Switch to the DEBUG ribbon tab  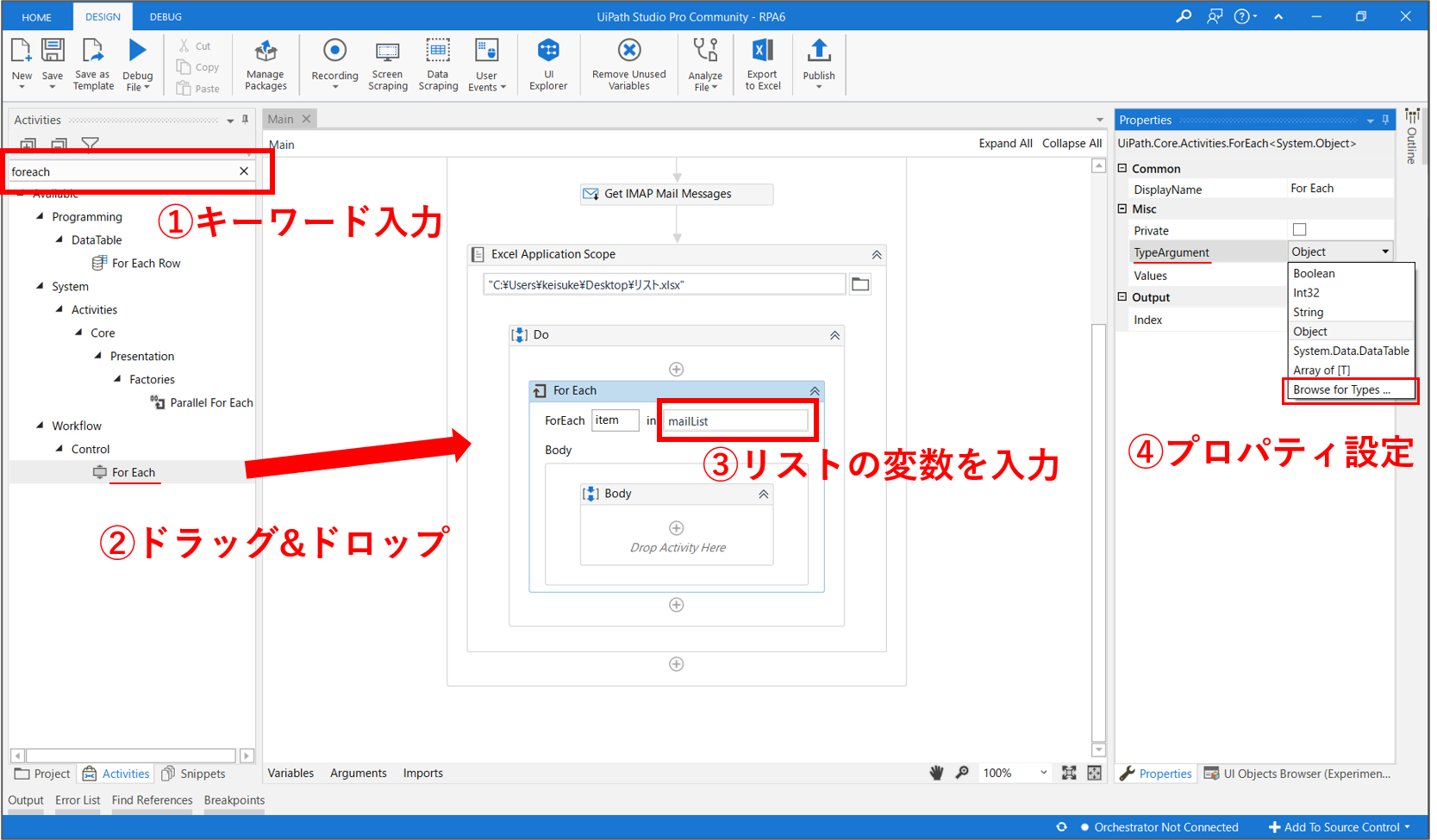pos(166,16)
